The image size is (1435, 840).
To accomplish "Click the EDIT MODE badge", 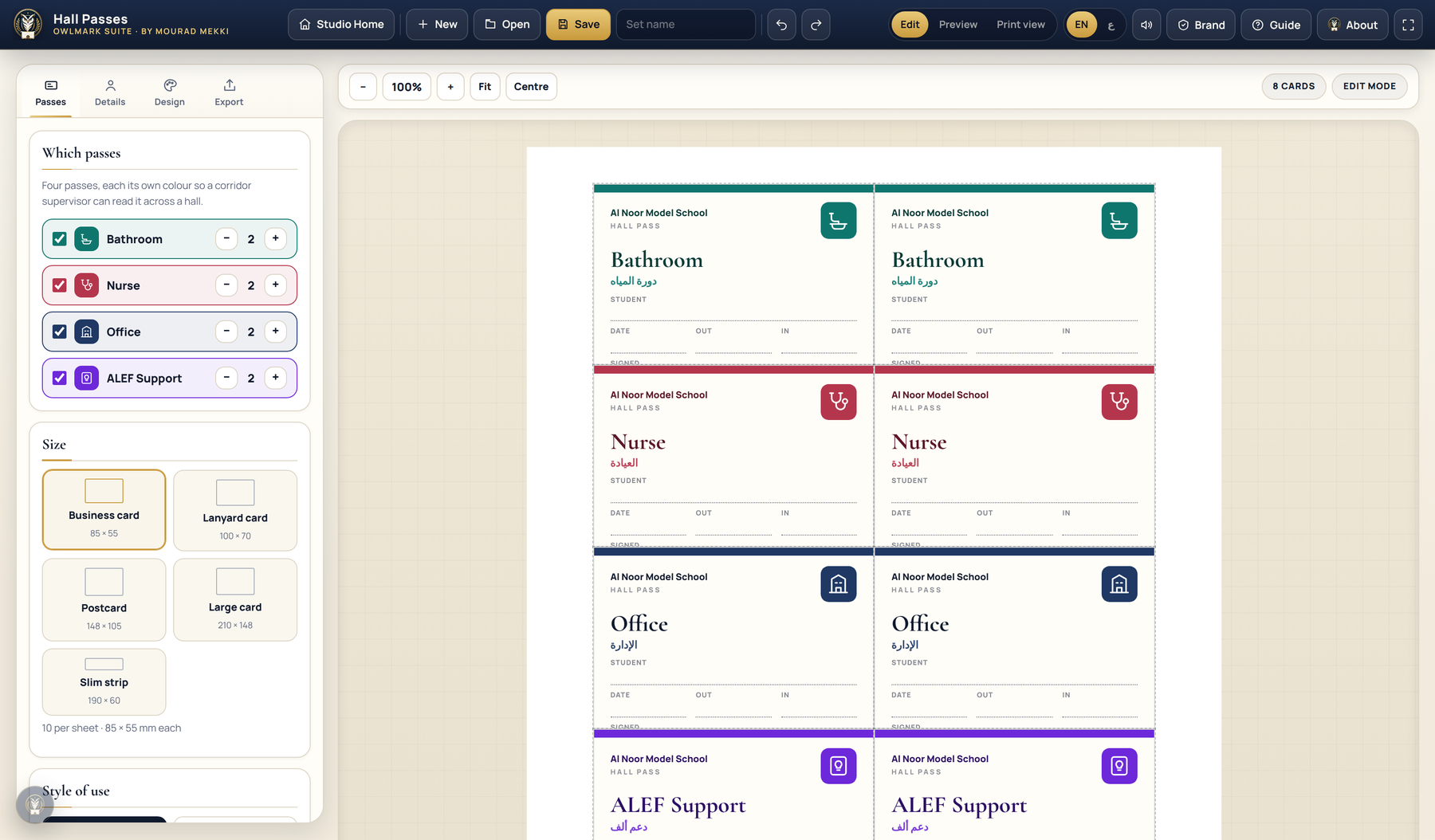I will tap(1369, 86).
